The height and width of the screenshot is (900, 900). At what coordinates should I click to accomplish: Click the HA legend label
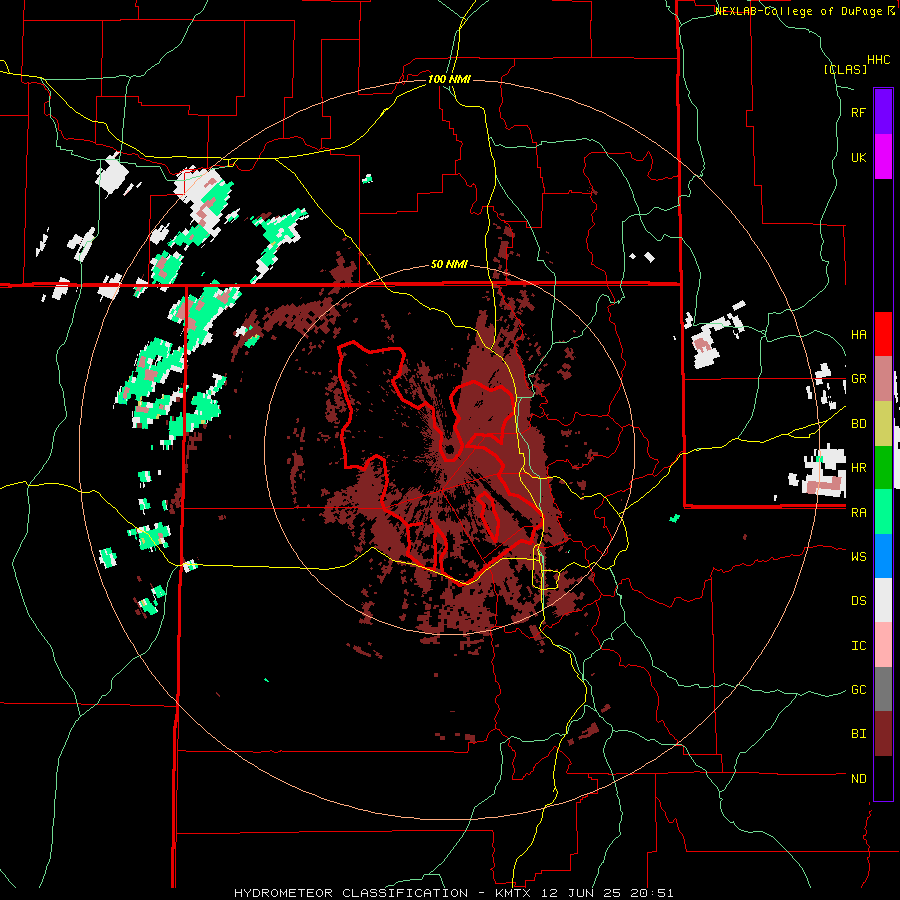[x=858, y=335]
